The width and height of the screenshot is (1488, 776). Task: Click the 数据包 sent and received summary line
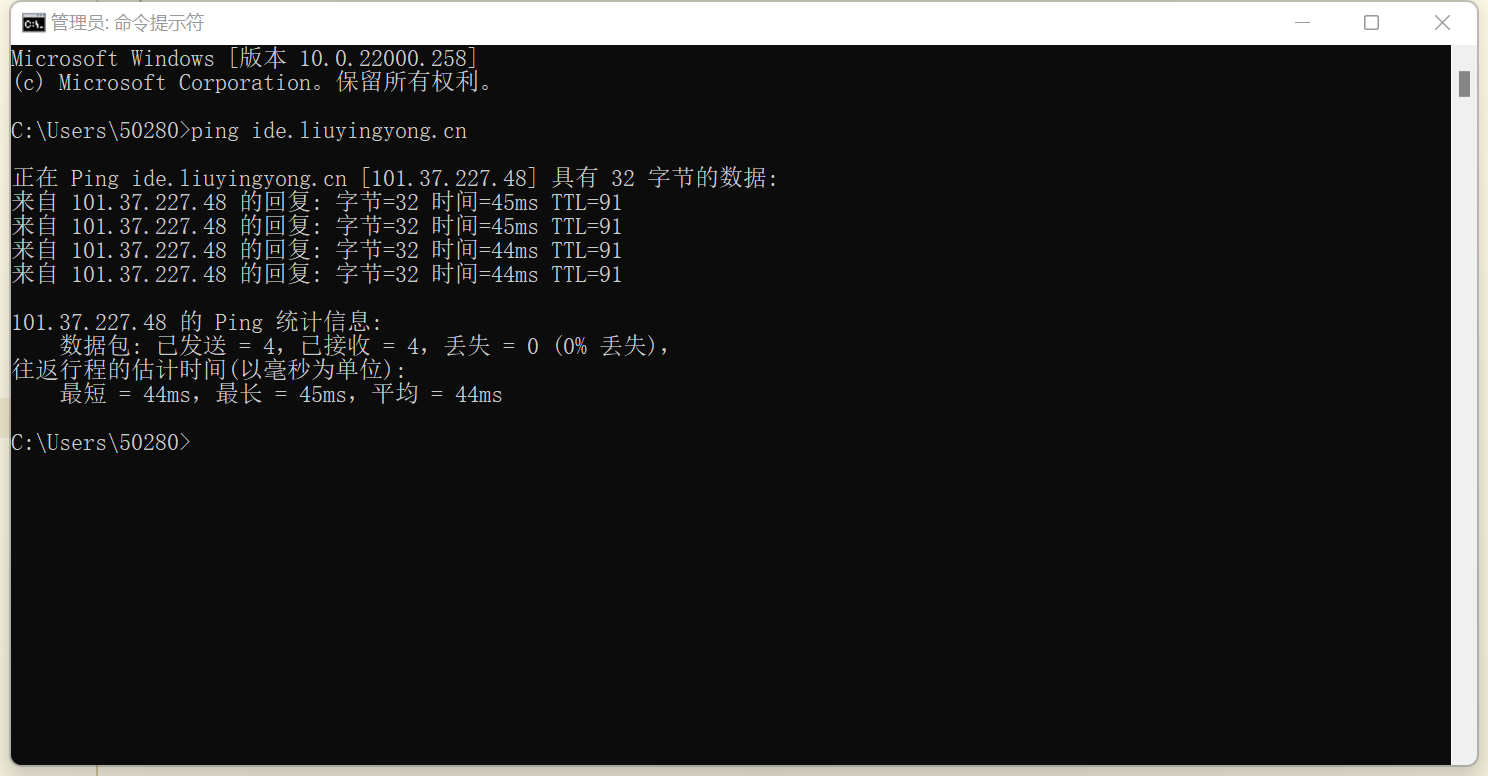pyautogui.click(x=365, y=347)
